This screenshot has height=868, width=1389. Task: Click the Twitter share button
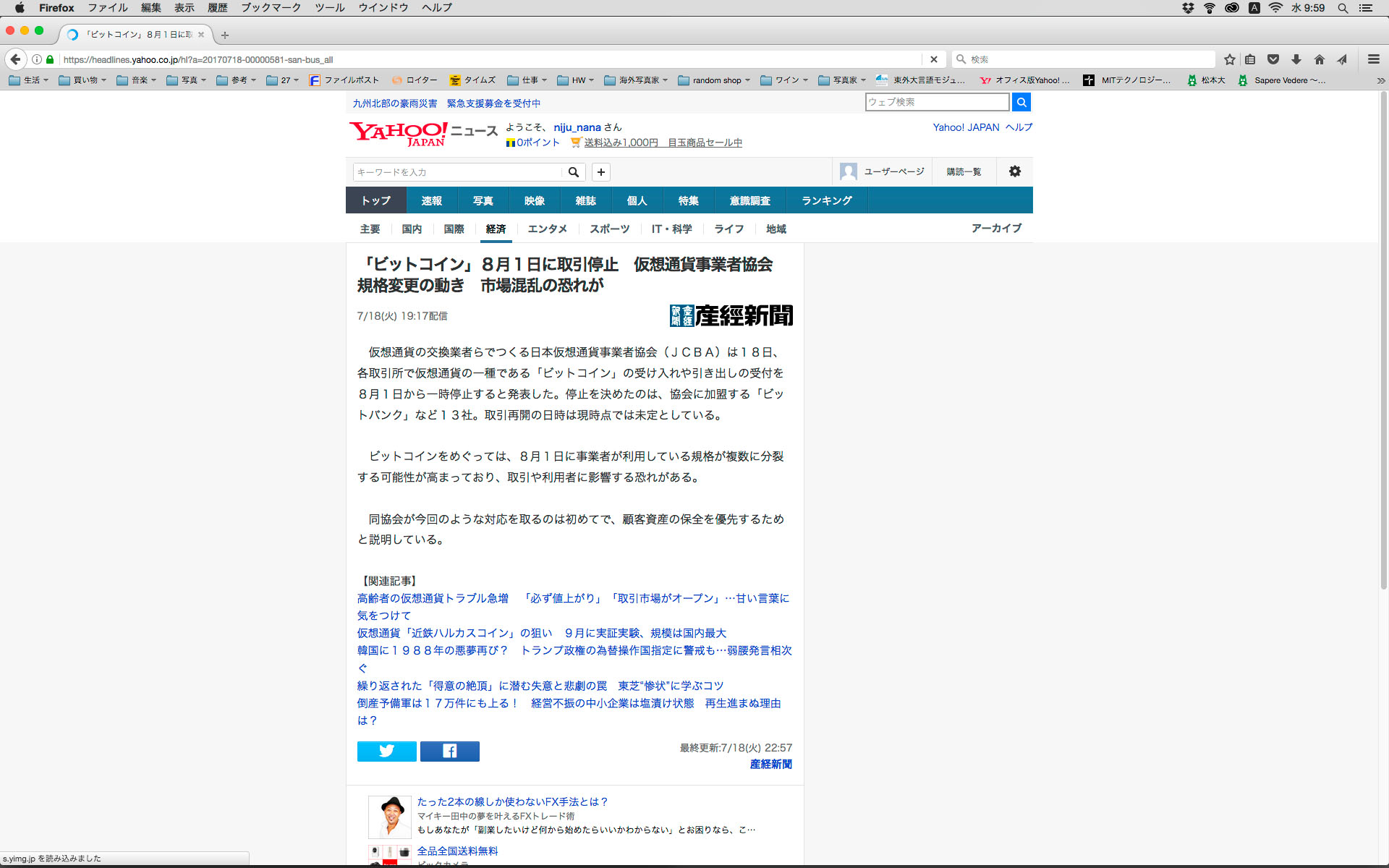point(386,751)
